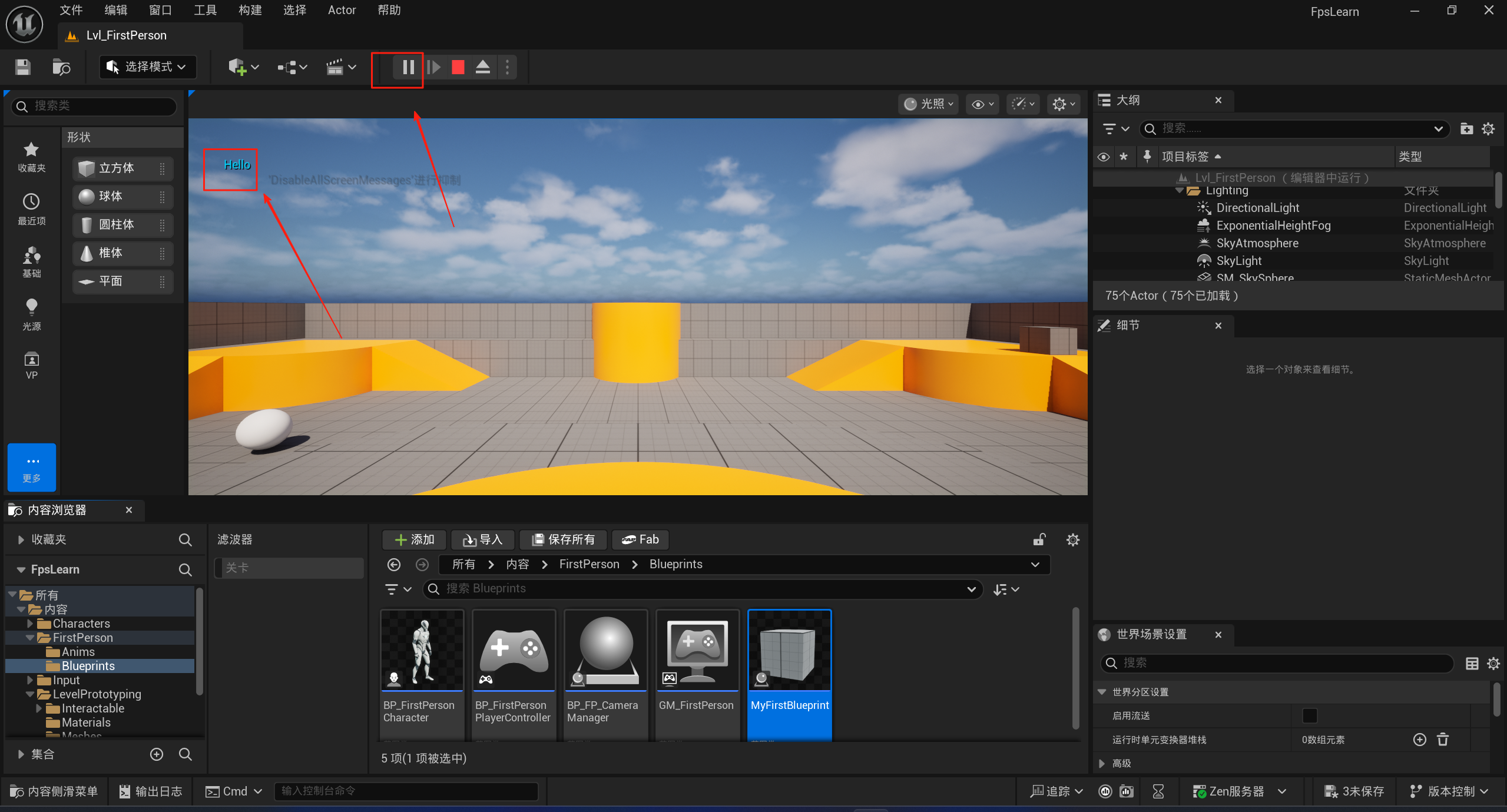Screen dimensions: 1507x812
Task: Select SkyAtmosphere in the outliner
Action: [x=1257, y=243]
